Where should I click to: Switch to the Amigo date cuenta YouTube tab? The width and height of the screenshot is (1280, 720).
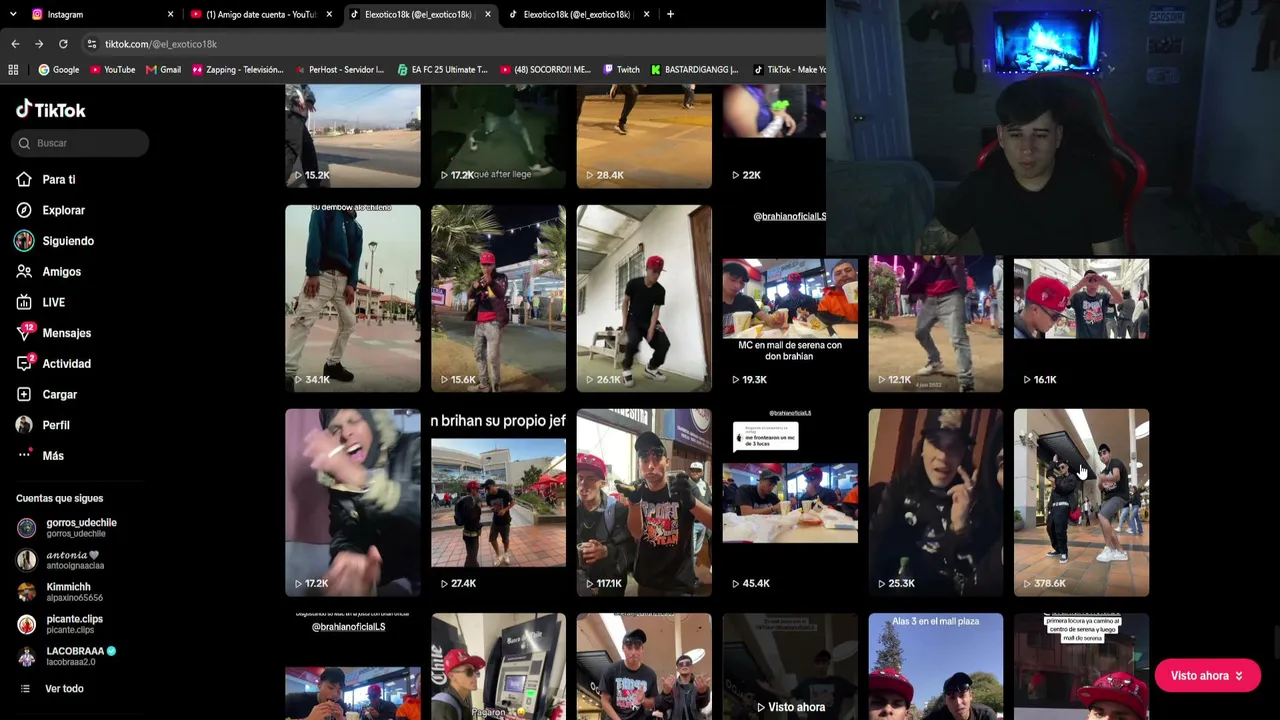coord(262,14)
